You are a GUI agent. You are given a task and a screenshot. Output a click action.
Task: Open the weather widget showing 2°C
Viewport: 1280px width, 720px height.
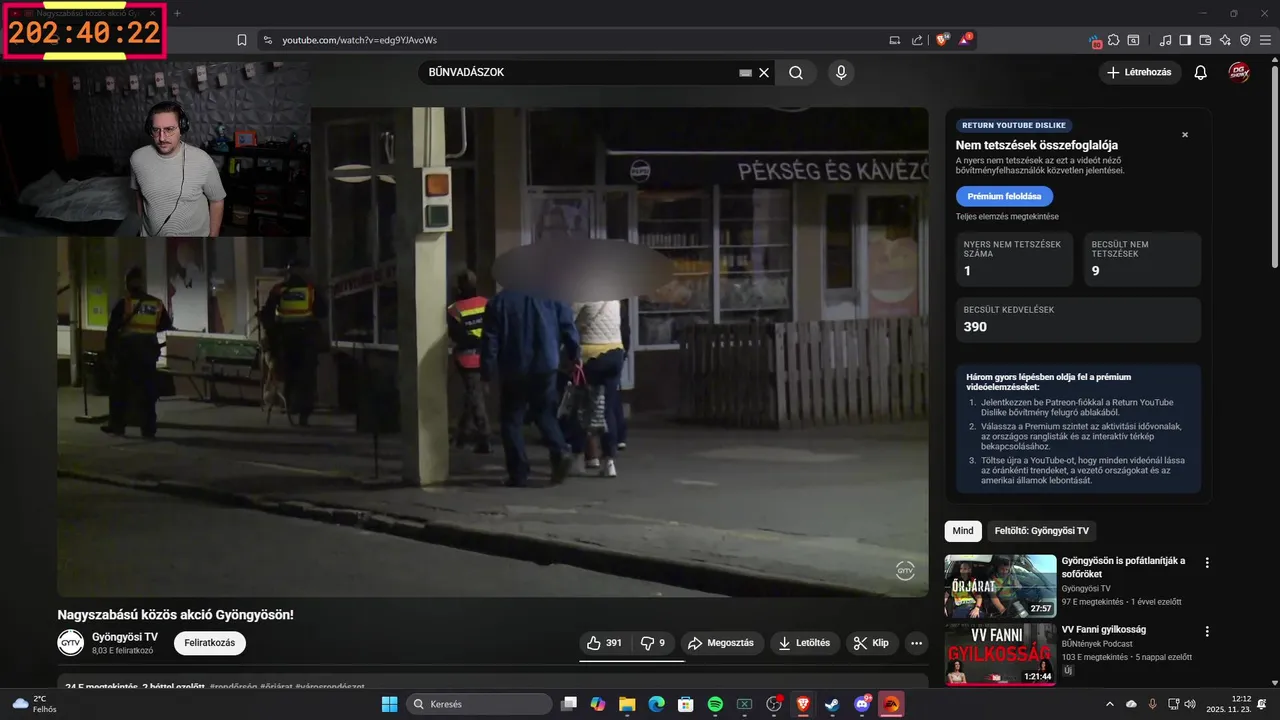tap(33, 704)
